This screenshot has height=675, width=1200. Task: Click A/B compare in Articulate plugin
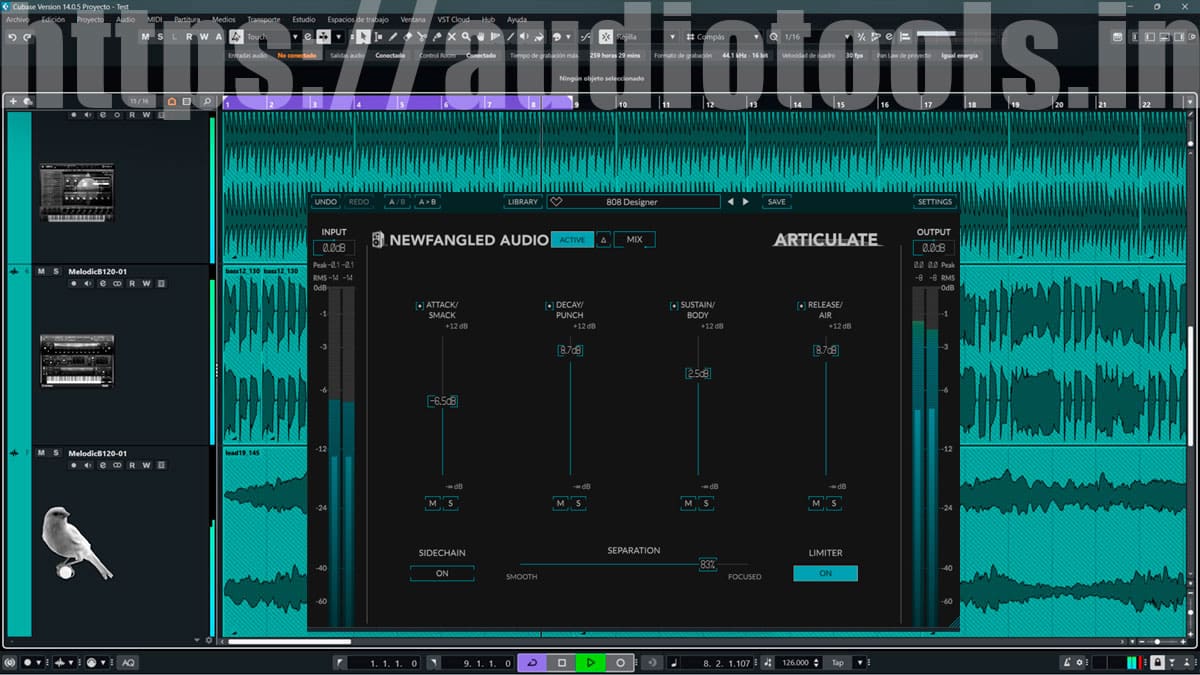(397, 202)
